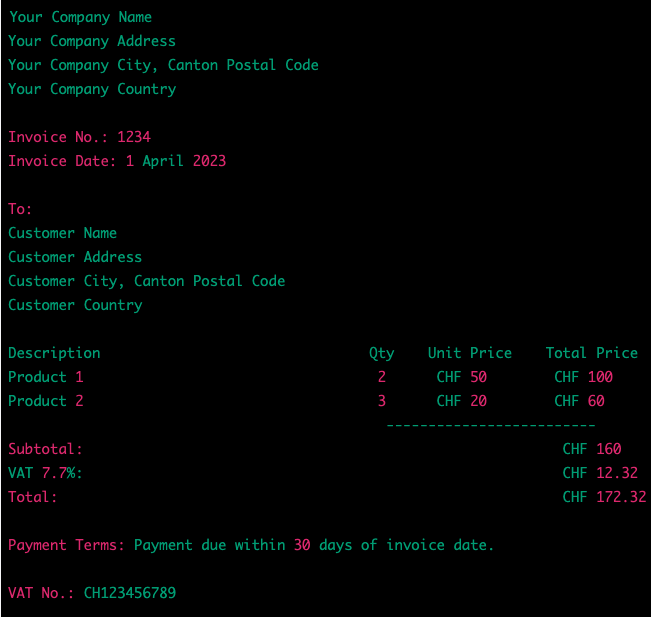The width and height of the screenshot is (651, 617).
Task: Click the 'Payment Terms:' label
Action: [x=67, y=545]
